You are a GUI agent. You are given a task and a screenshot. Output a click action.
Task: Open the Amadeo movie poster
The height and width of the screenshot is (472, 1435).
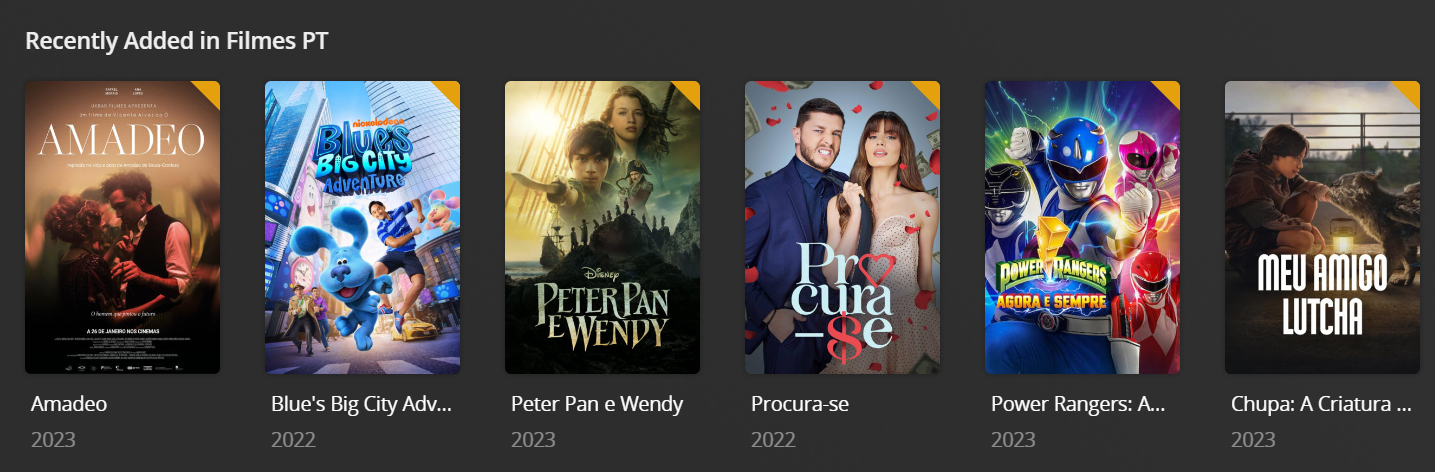pyautogui.click(x=122, y=227)
